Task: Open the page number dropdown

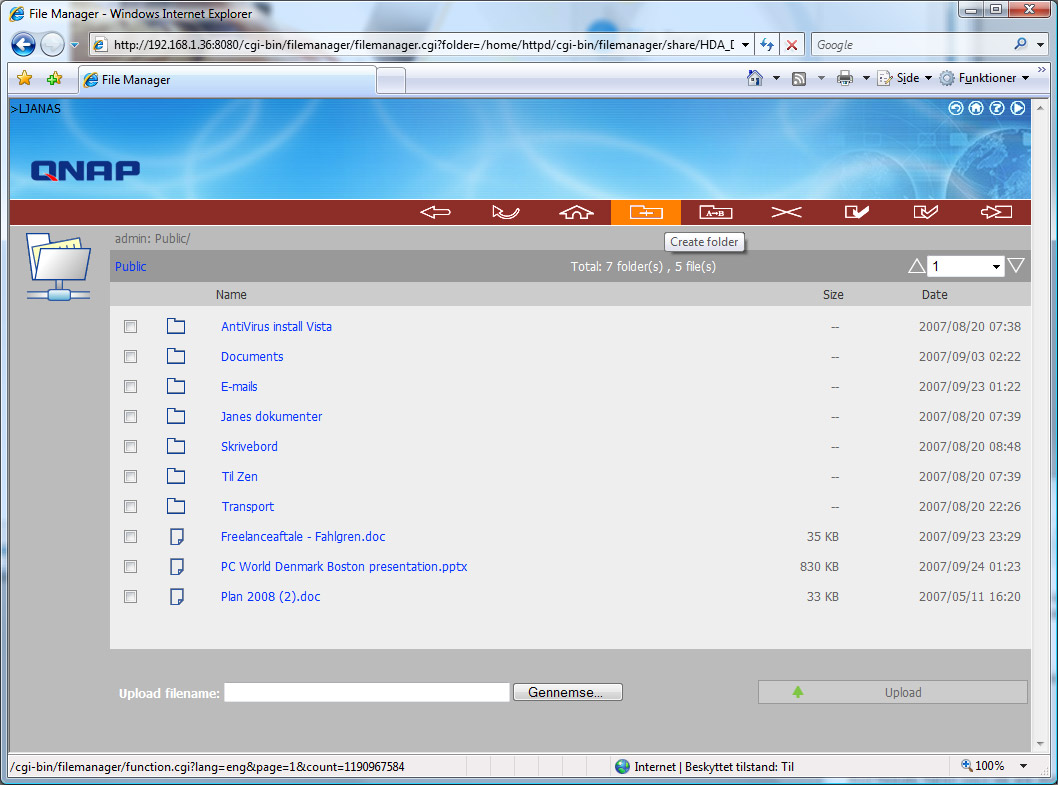Action: click(x=965, y=267)
